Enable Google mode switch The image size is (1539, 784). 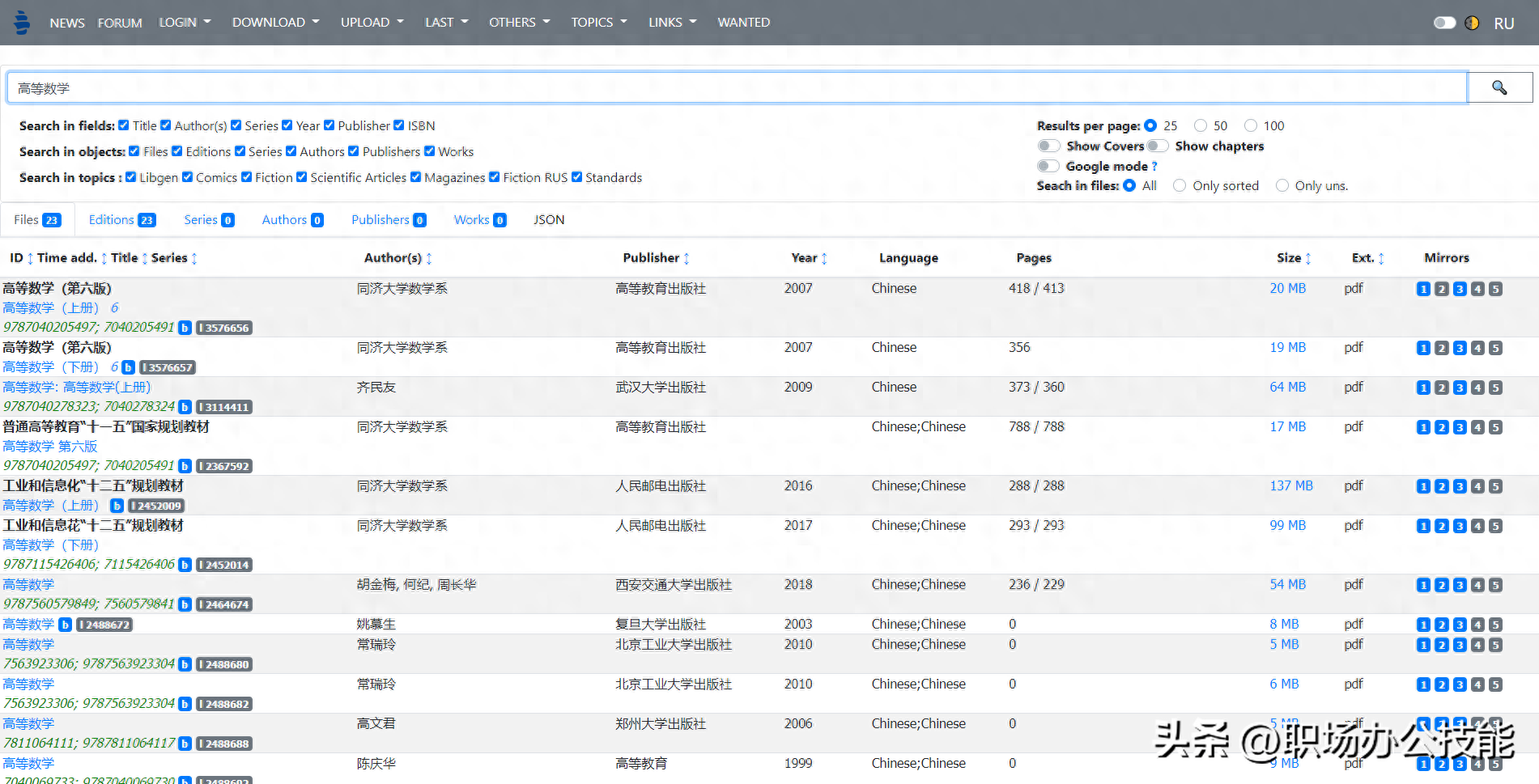click(x=1048, y=166)
